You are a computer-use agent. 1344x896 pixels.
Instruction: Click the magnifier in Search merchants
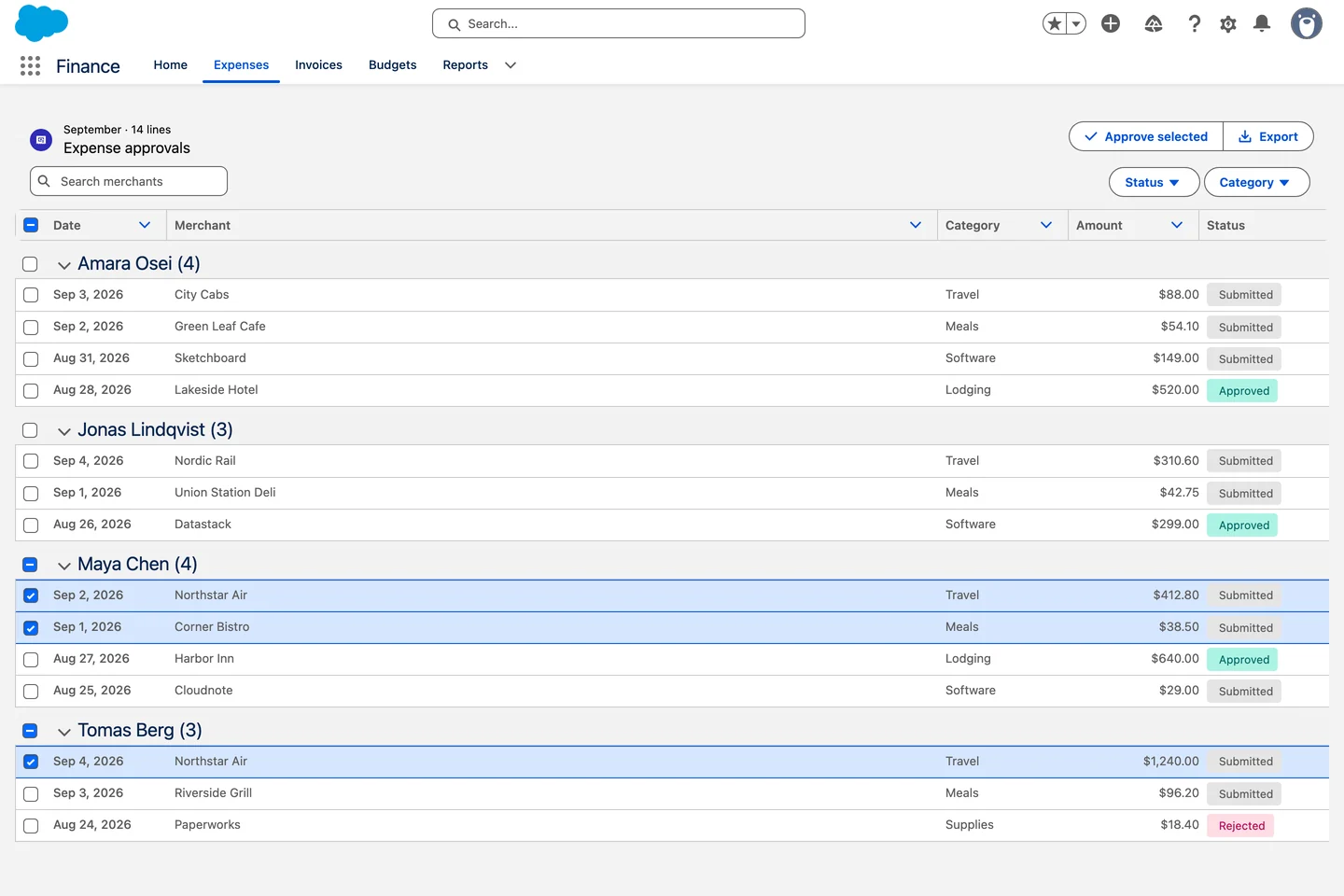click(x=44, y=181)
